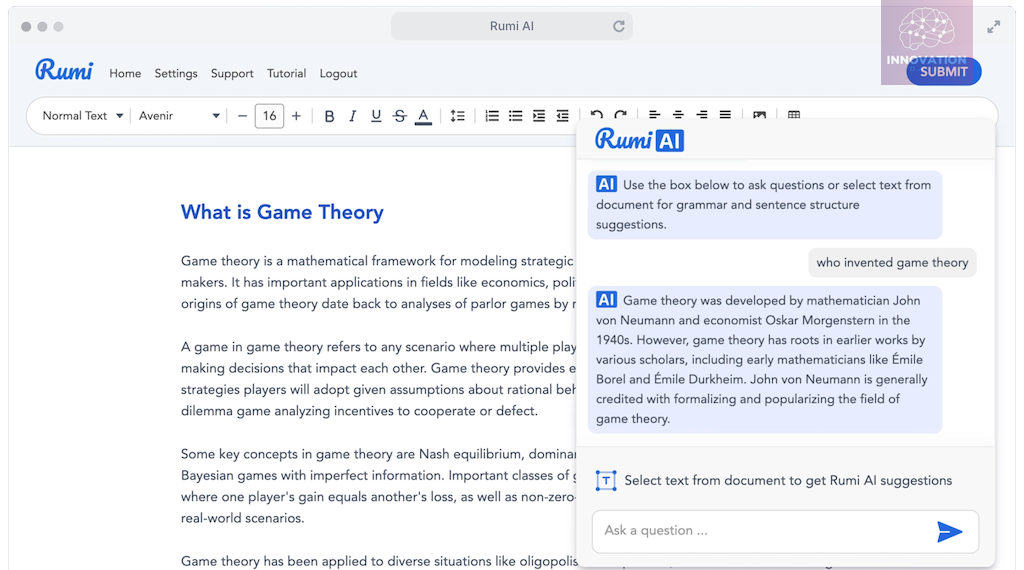1024x570 pixels.
Task: Click the 'What is Game Theory' heading
Action: [x=282, y=212]
